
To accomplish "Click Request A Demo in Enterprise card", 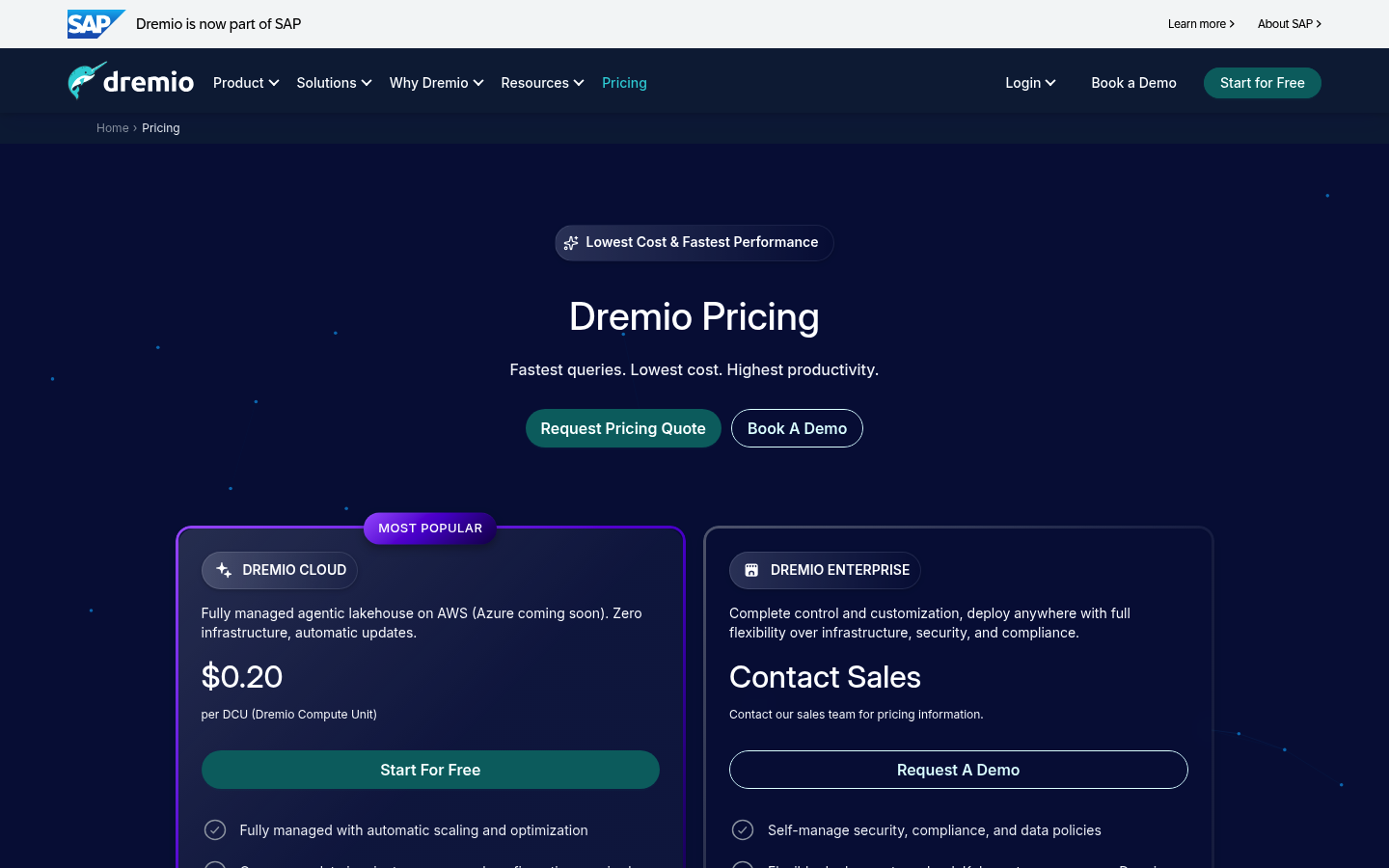I will click(x=958, y=770).
